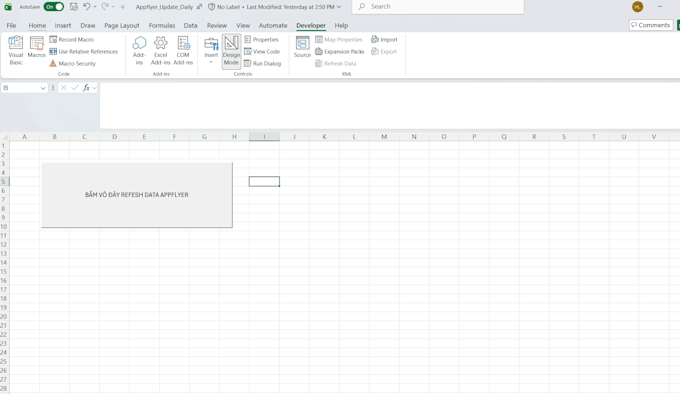The image size is (680, 394).
Task: Open the File tab
Action: (11, 26)
